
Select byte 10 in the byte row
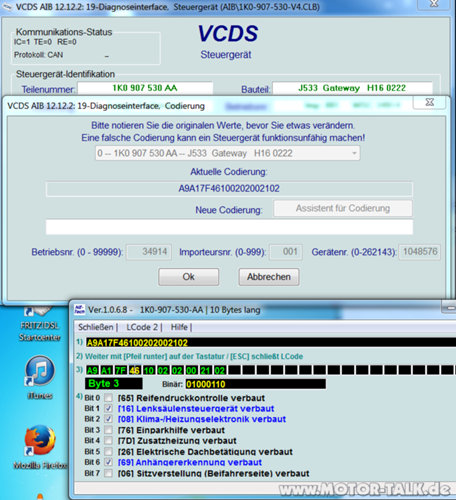[149, 370]
